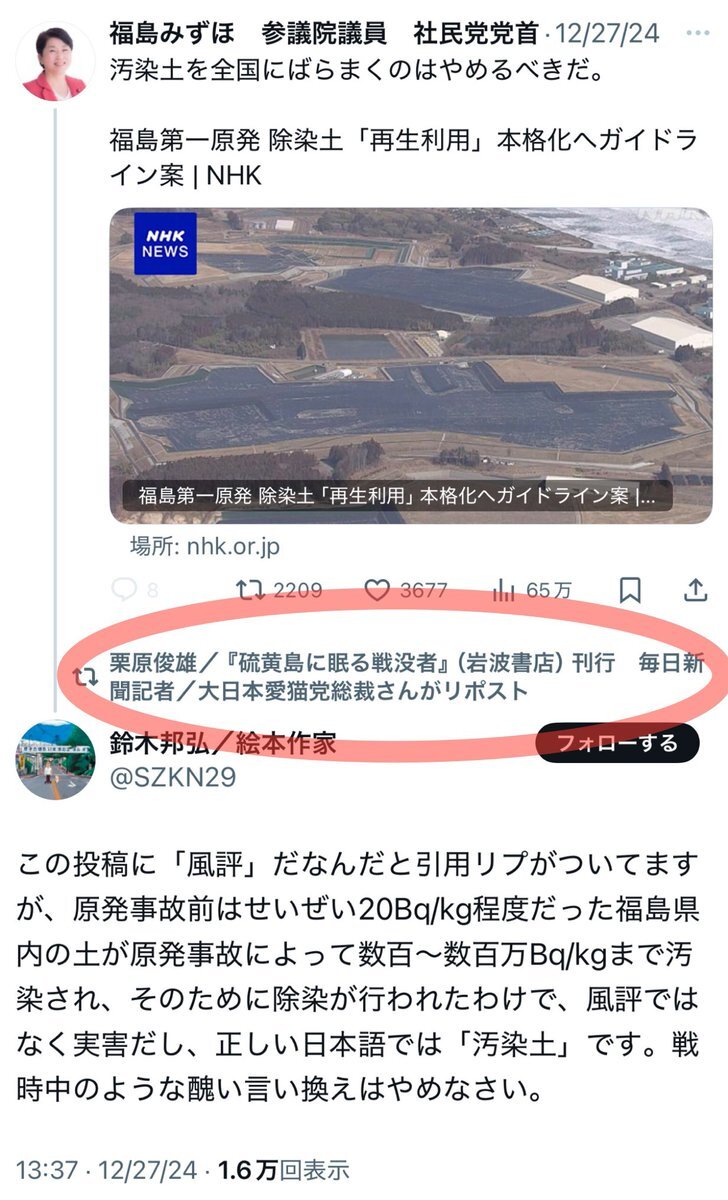728x1200 pixels.
Task: Bookmark the Fukushima Mizuho post
Action: [630, 590]
